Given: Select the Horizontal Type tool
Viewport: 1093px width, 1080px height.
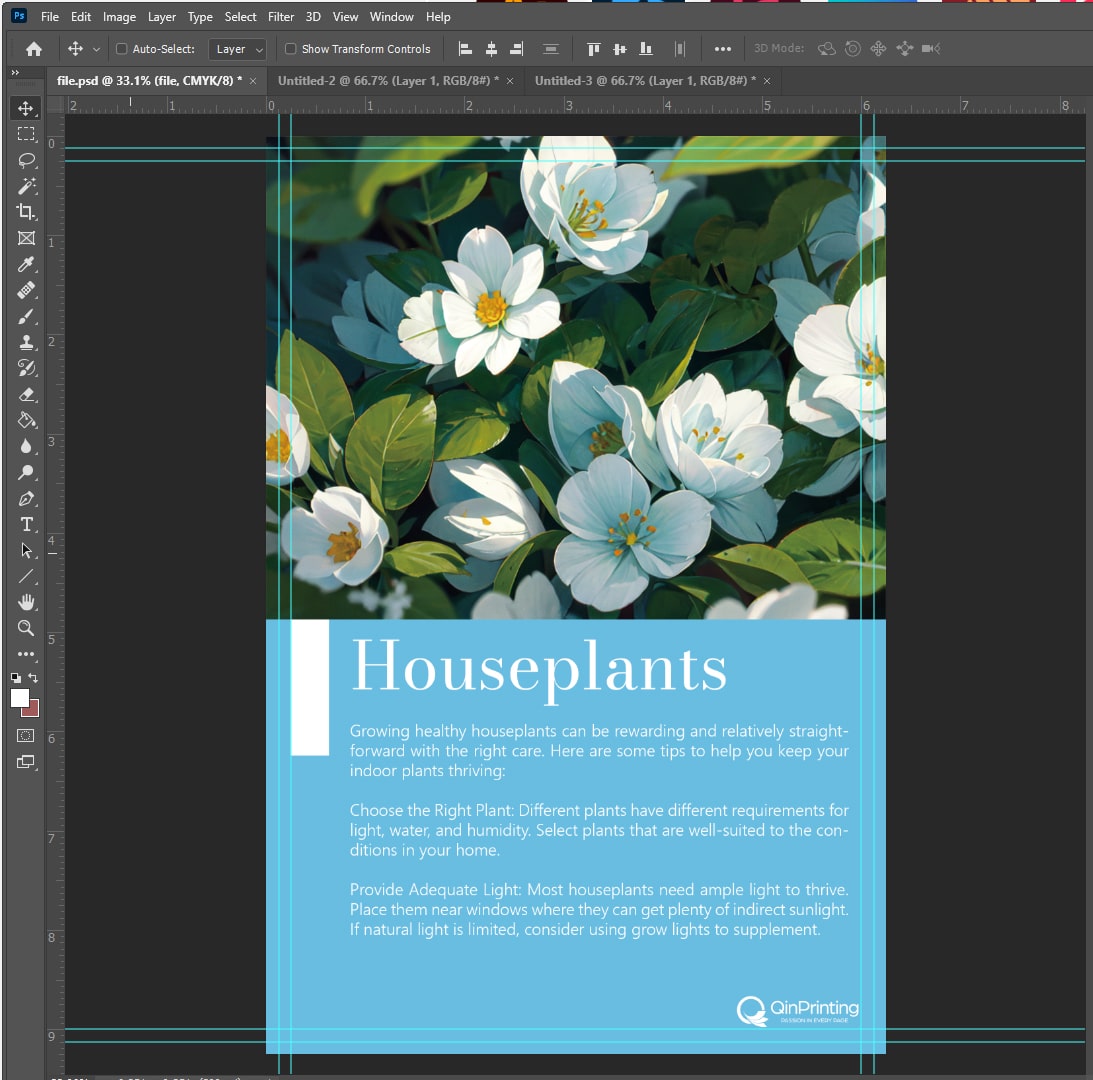Looking at the screenshot, I should (26, 524).
